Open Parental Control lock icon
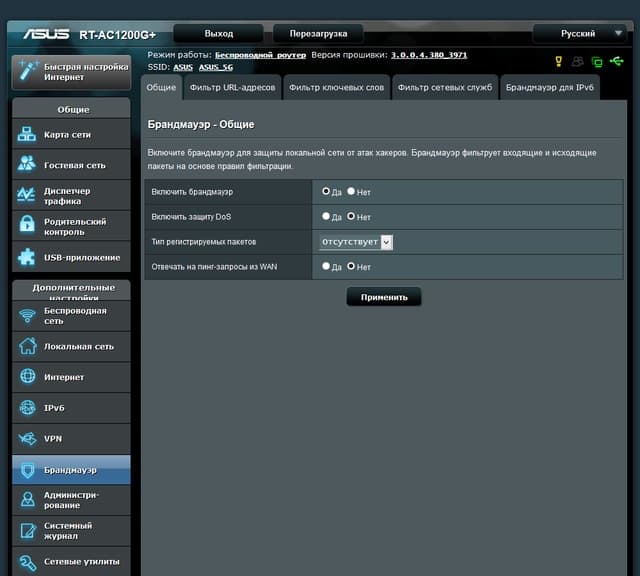 tap(27, 225)
